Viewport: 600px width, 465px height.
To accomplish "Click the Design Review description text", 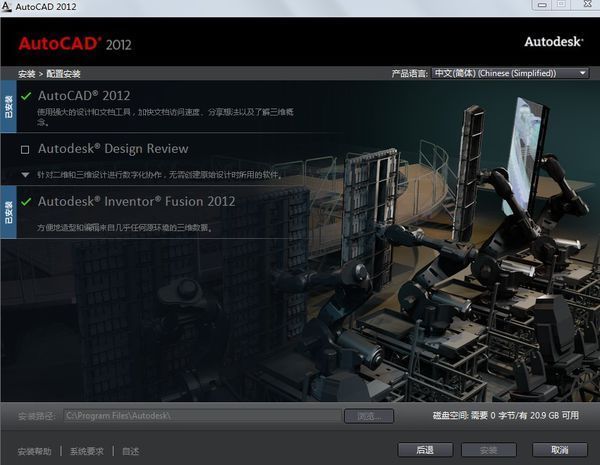I will point(160,175).
